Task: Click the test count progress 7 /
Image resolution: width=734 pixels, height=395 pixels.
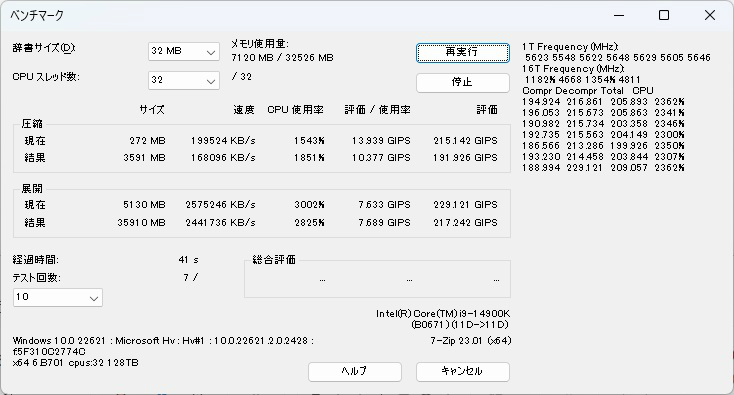Action: [191, 278]
